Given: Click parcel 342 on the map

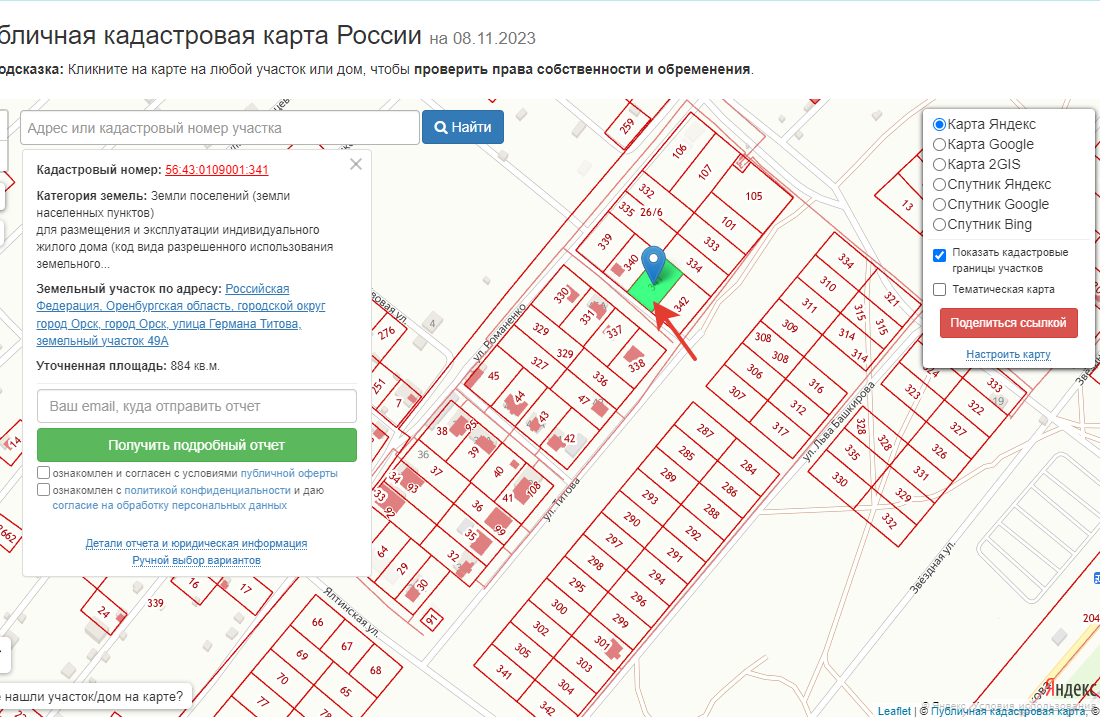Looking at the screenshot, I should (x=681, y=304).
